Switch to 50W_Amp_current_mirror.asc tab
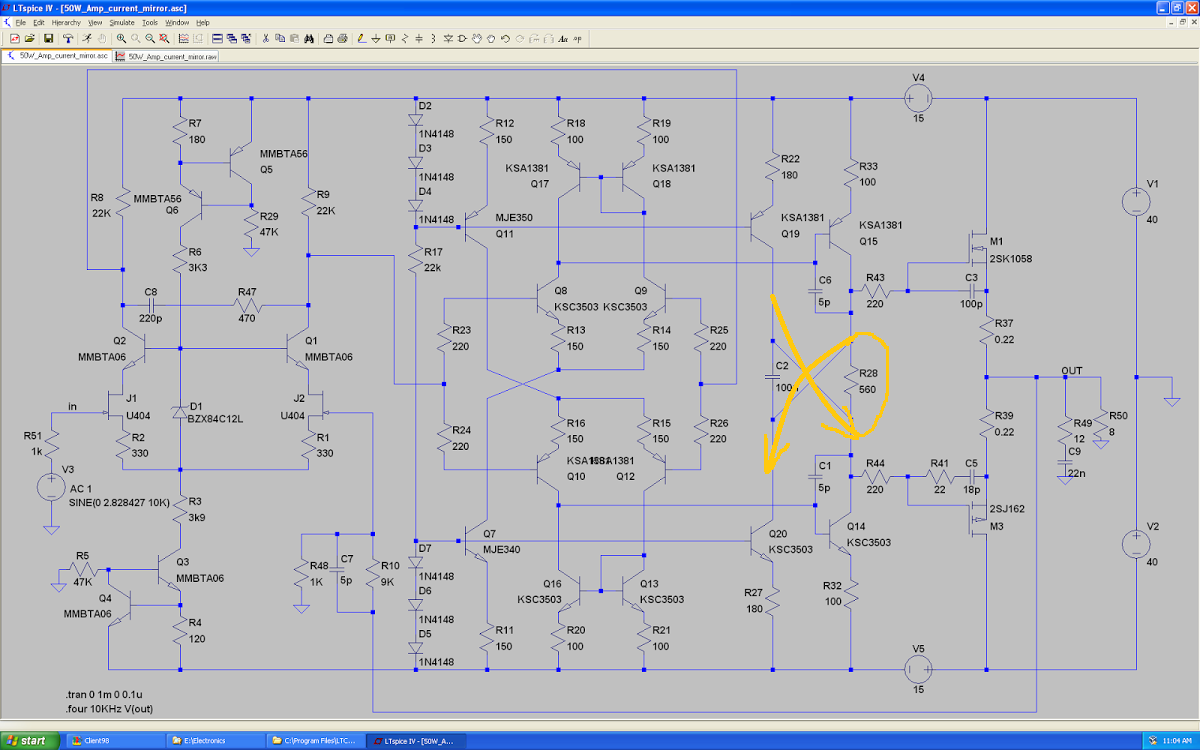 click(x=57, y=56)
